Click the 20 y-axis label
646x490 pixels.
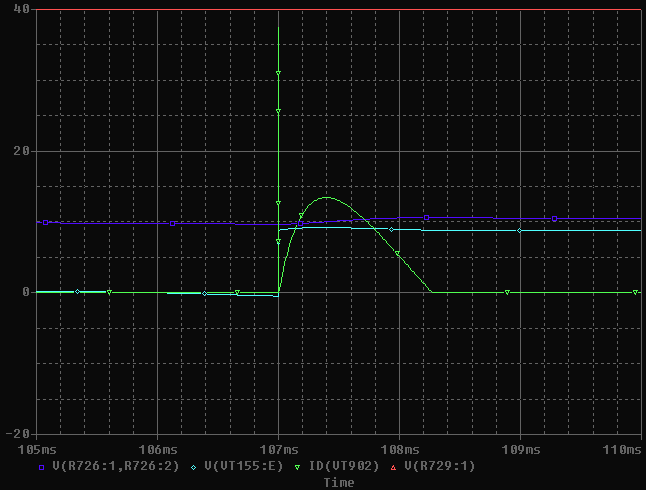[21, 151]
